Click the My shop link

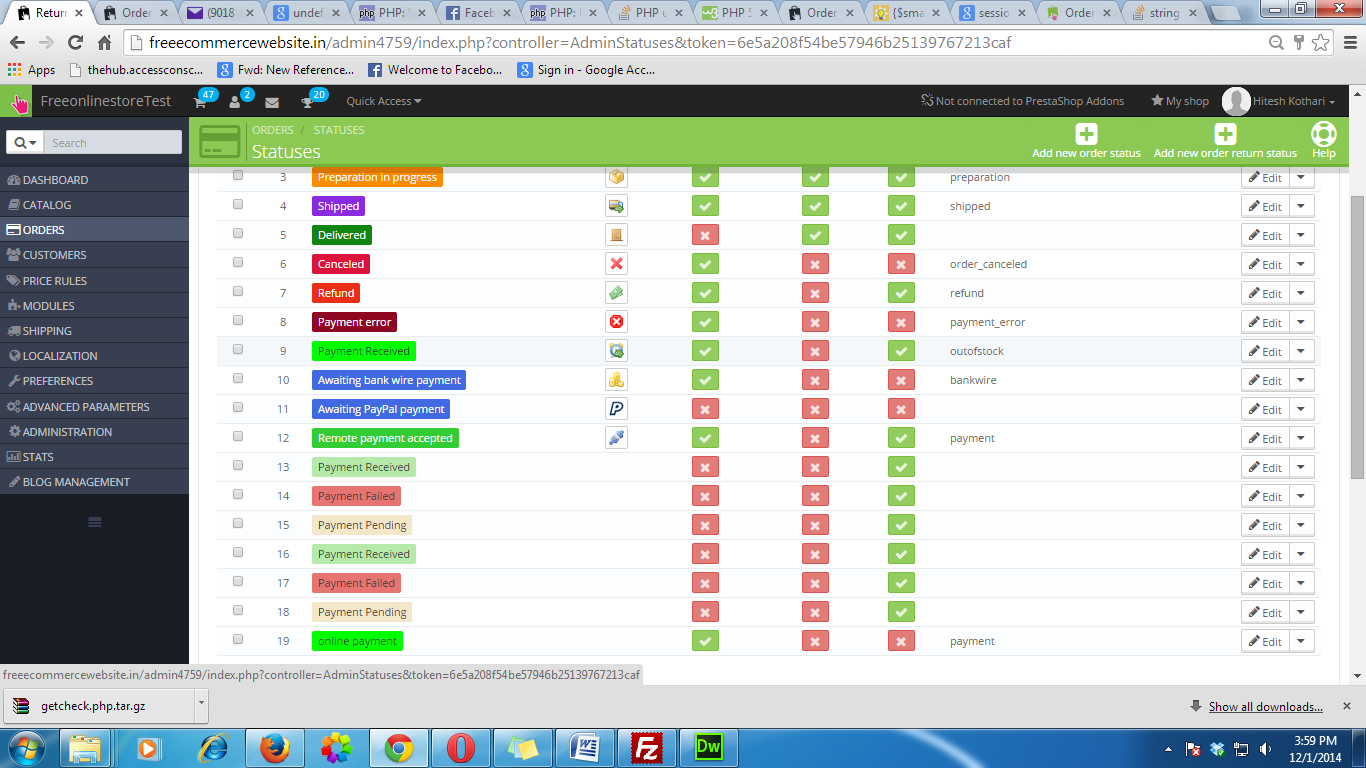[1179, 101]
